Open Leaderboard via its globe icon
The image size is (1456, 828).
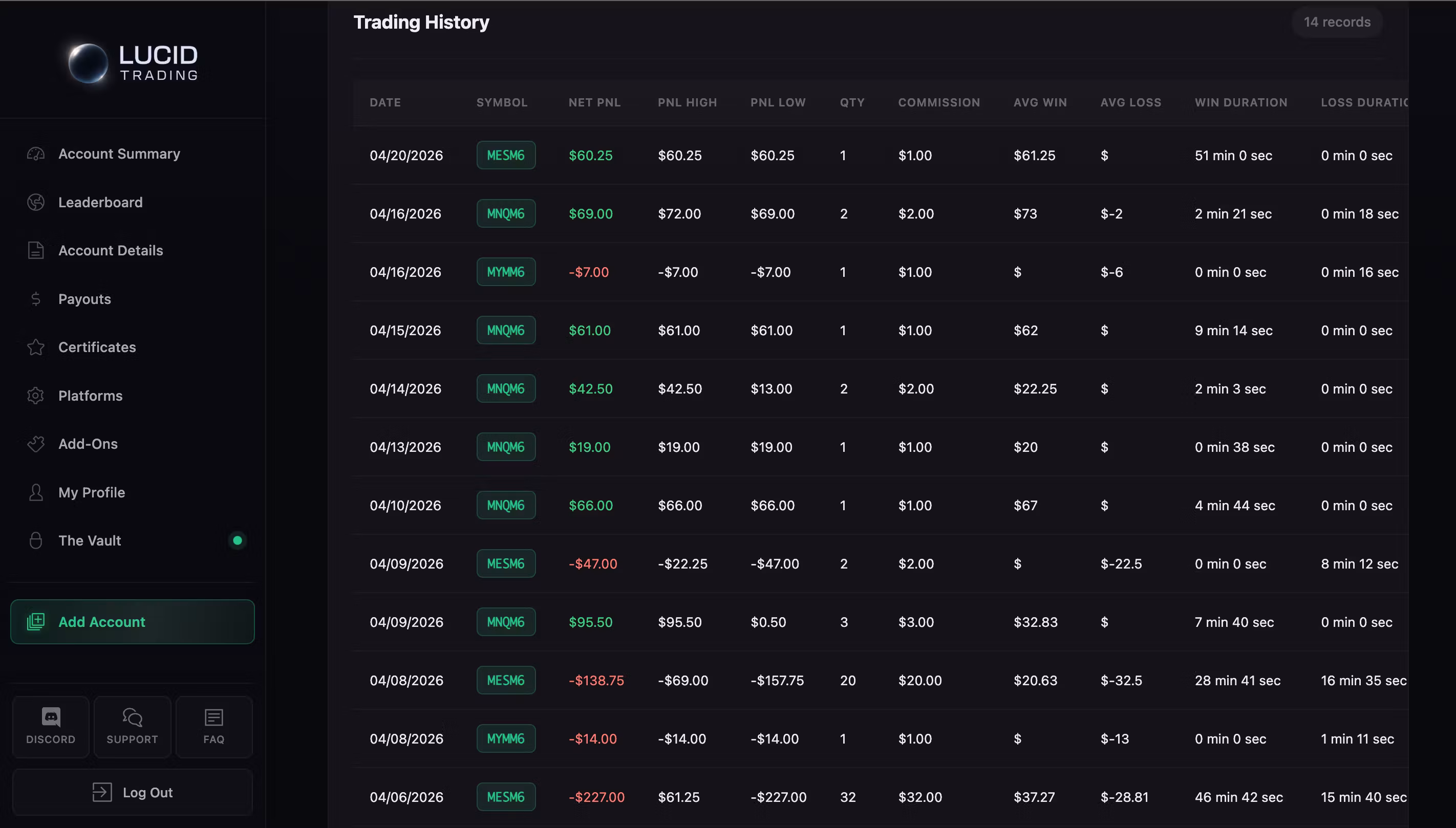tap(36, 202)
